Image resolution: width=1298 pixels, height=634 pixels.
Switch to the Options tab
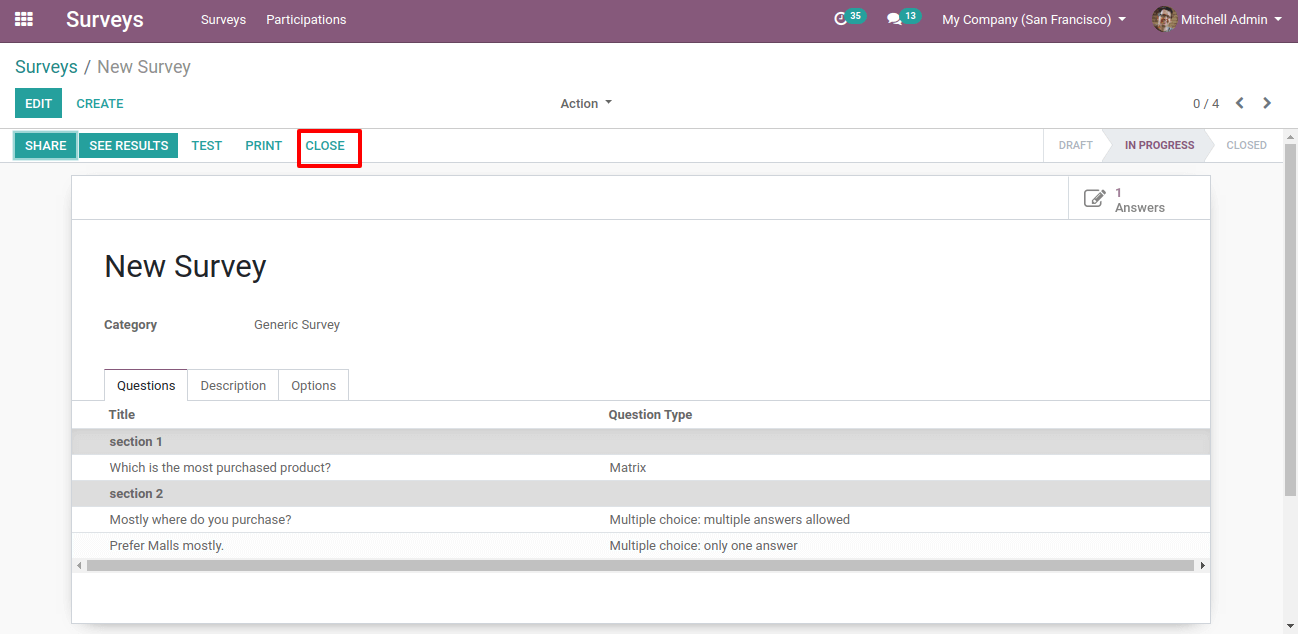click(313, 385)
